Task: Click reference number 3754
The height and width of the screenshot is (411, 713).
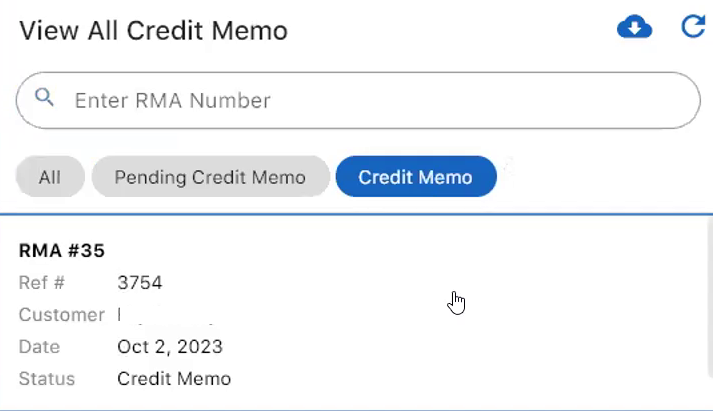Action: click(139, 283)
